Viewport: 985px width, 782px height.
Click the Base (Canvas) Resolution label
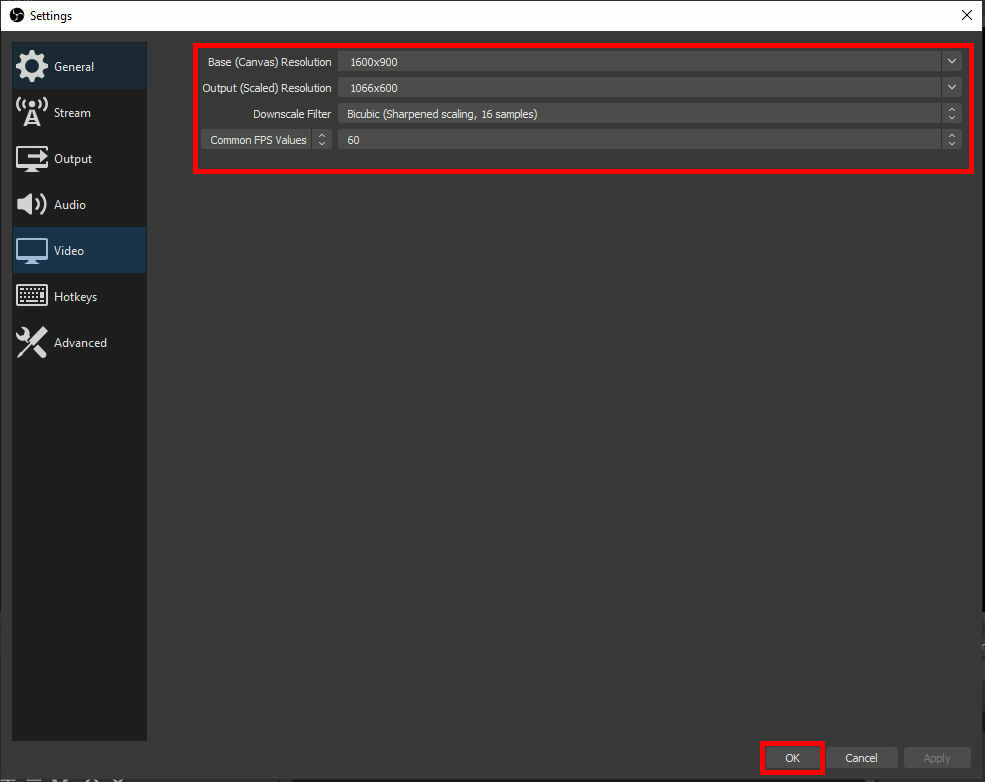pyautogui.click(x=269, y=62)
